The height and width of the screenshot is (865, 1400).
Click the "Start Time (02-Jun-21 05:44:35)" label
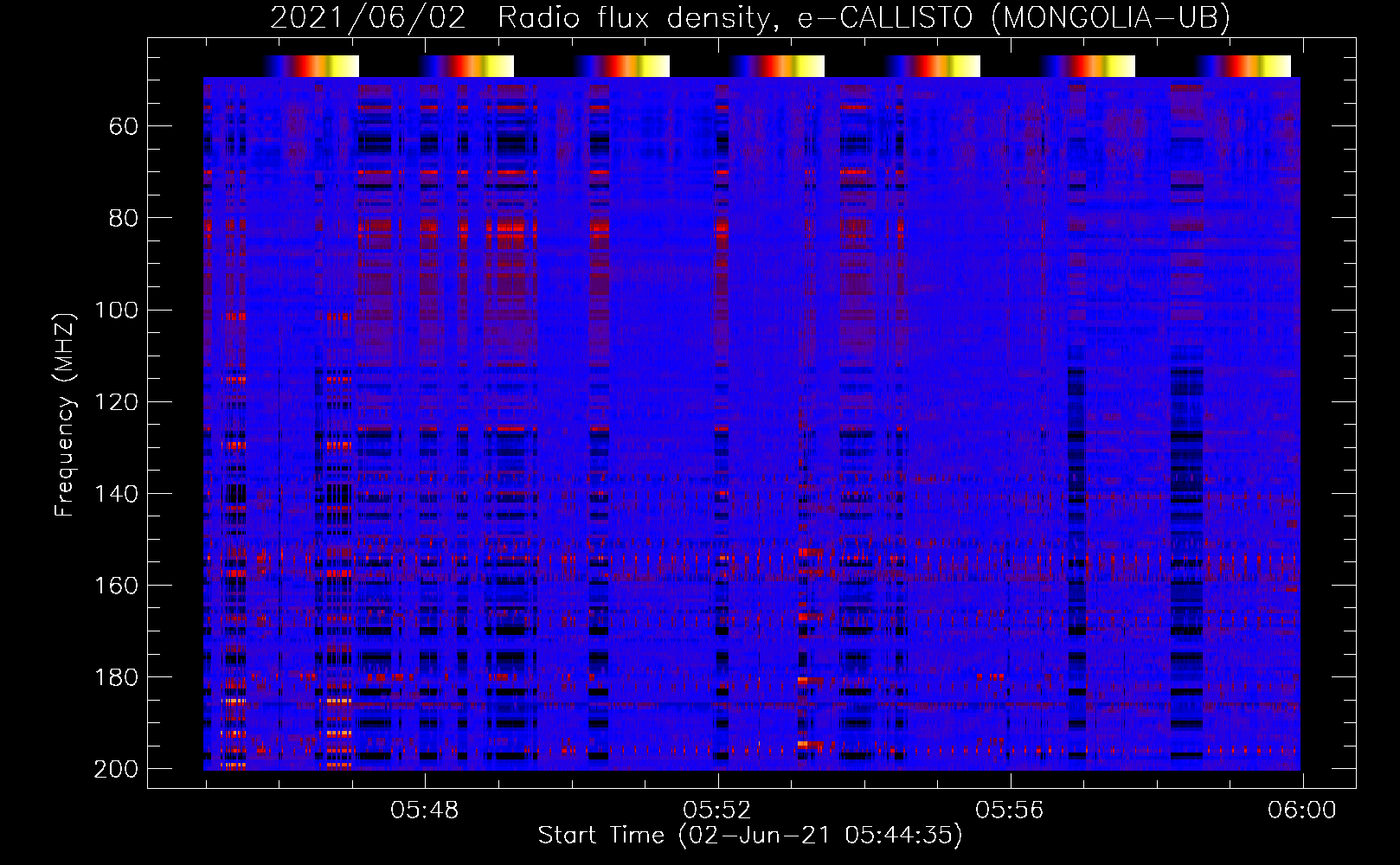coord(750,836)
